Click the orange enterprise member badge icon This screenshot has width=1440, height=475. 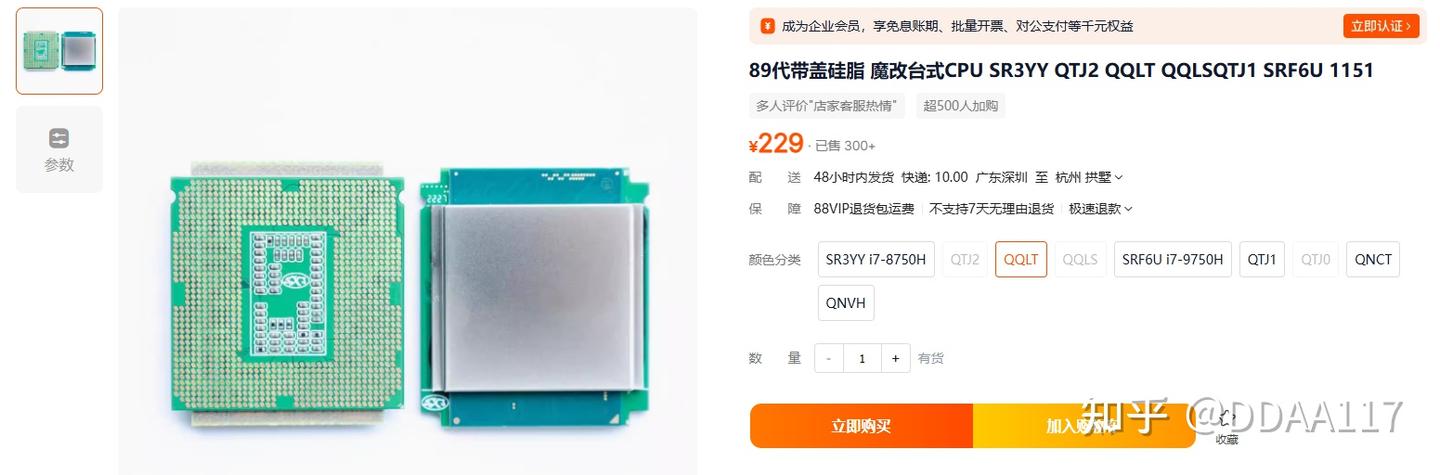pos(767,26)
